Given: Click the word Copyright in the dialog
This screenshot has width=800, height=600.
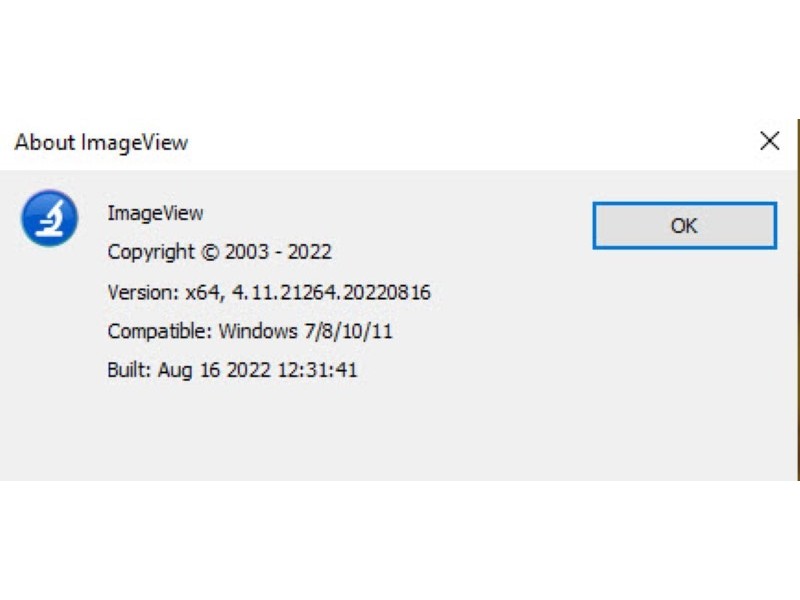Looking at the screenshot, I should click(x=151, y=252).
